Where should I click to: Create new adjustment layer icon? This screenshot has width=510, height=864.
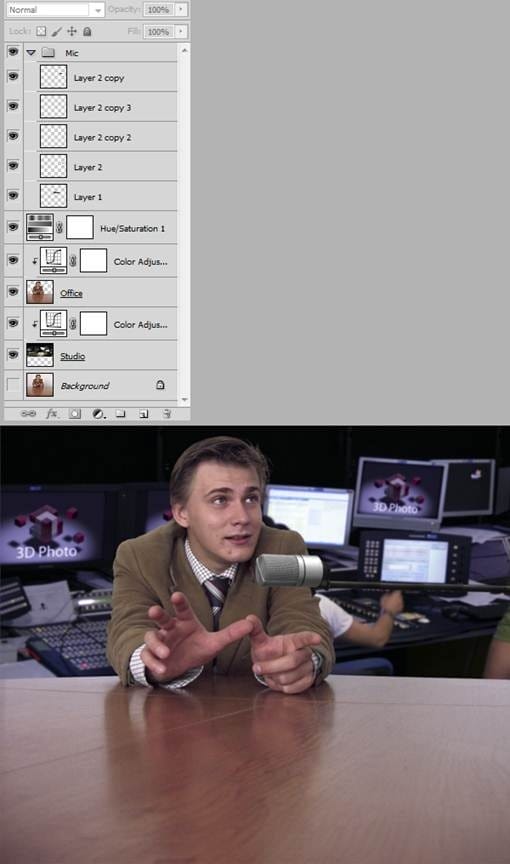tap(99, 414)
